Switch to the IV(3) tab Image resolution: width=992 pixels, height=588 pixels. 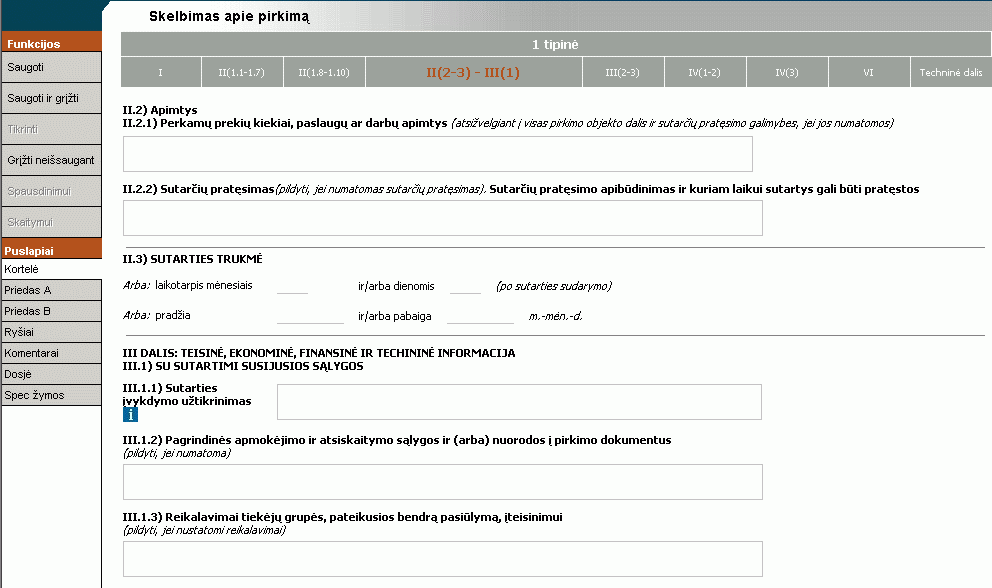click(787, 72)
